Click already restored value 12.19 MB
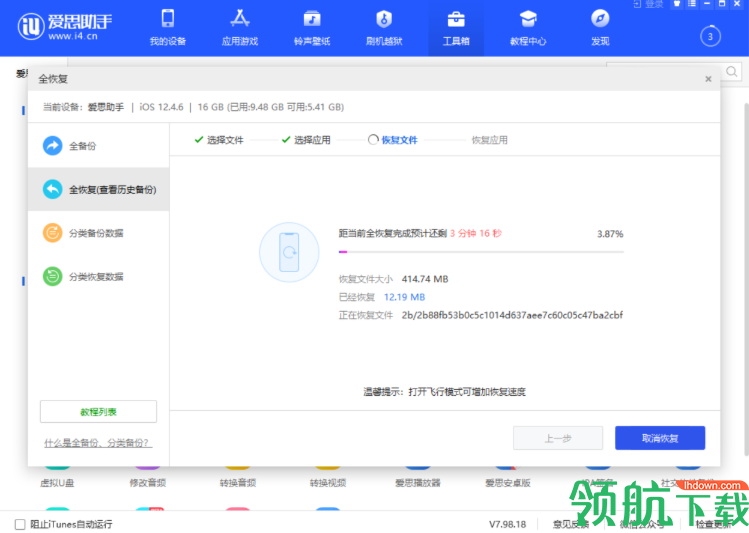 405,297
